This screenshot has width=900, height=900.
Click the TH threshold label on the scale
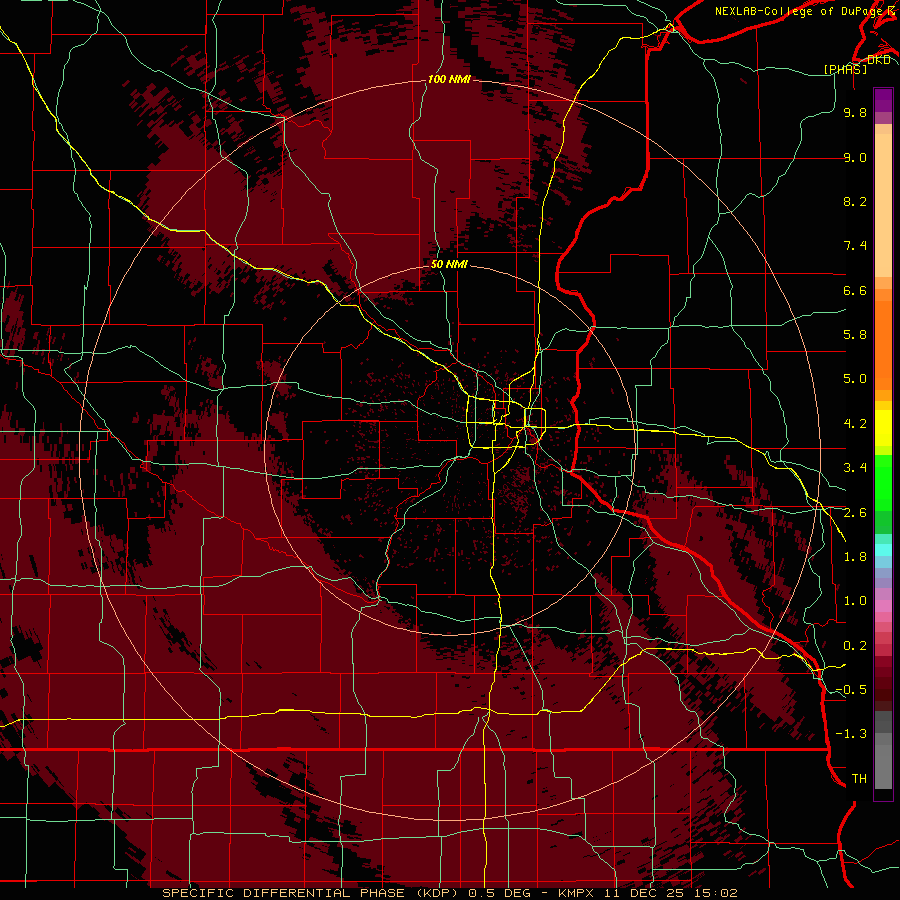859,779
